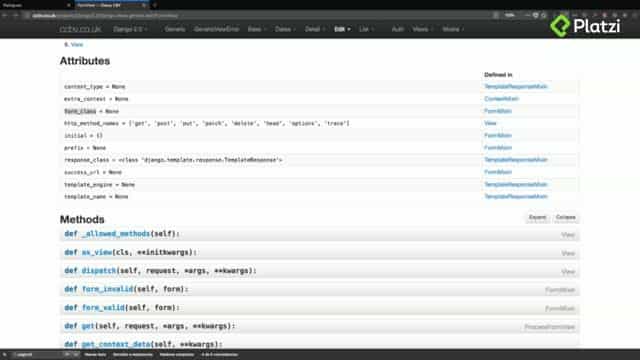
Task: Close the find bar with X icon
Action: [x=4, y=354]
